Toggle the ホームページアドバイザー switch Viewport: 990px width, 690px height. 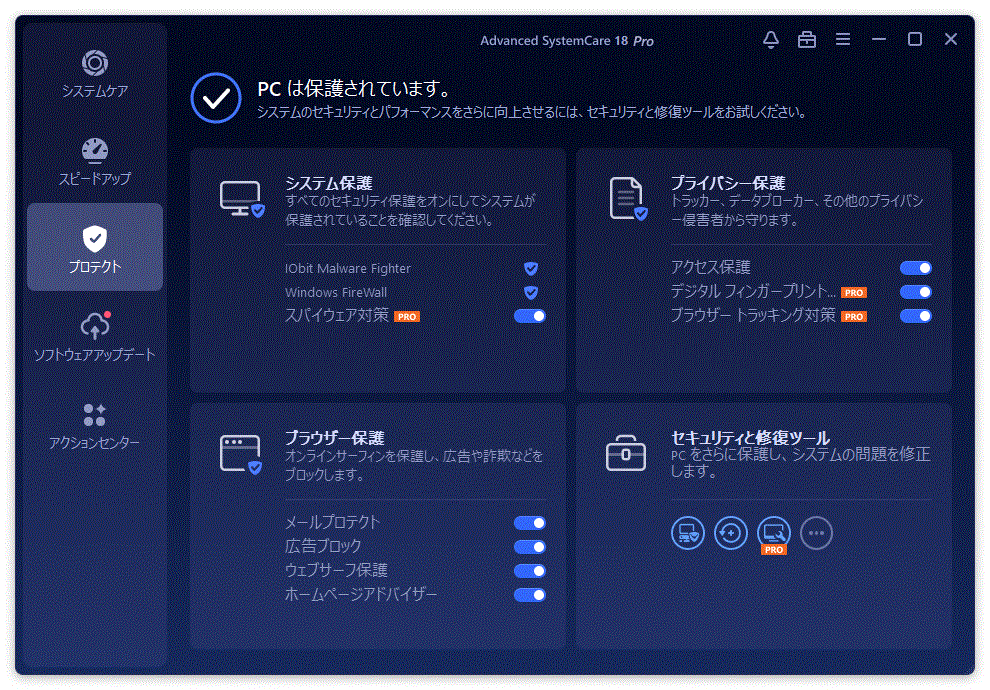click(x=530, y=595)
